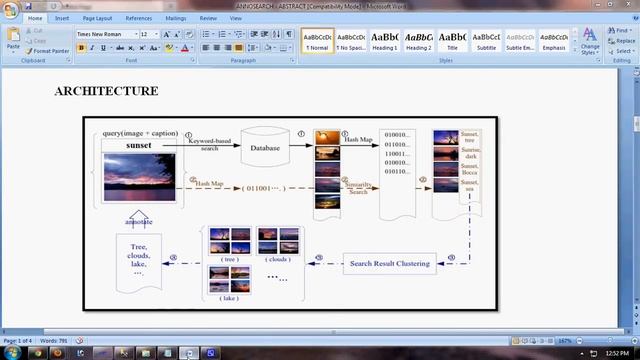Screen dimensions: 640x360
Task: Open font color dropdown arrow
Action: (192, 48)
